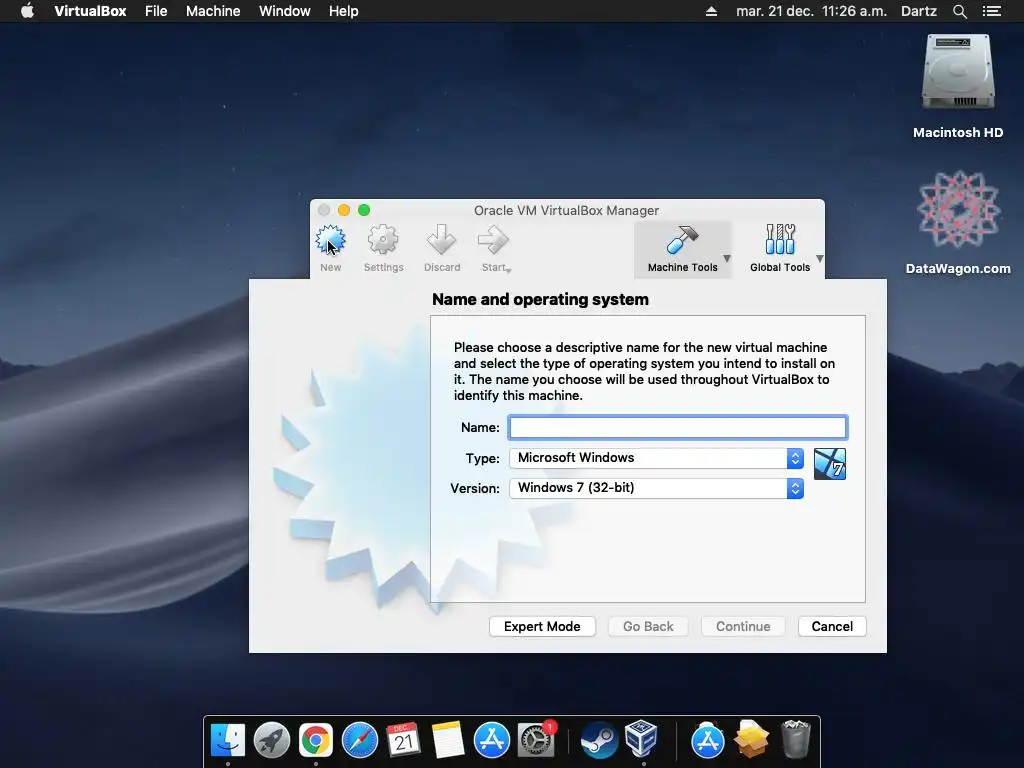Click the eject icon in menu bar
The image size is (1024, 768).
(x=711, y=11)
